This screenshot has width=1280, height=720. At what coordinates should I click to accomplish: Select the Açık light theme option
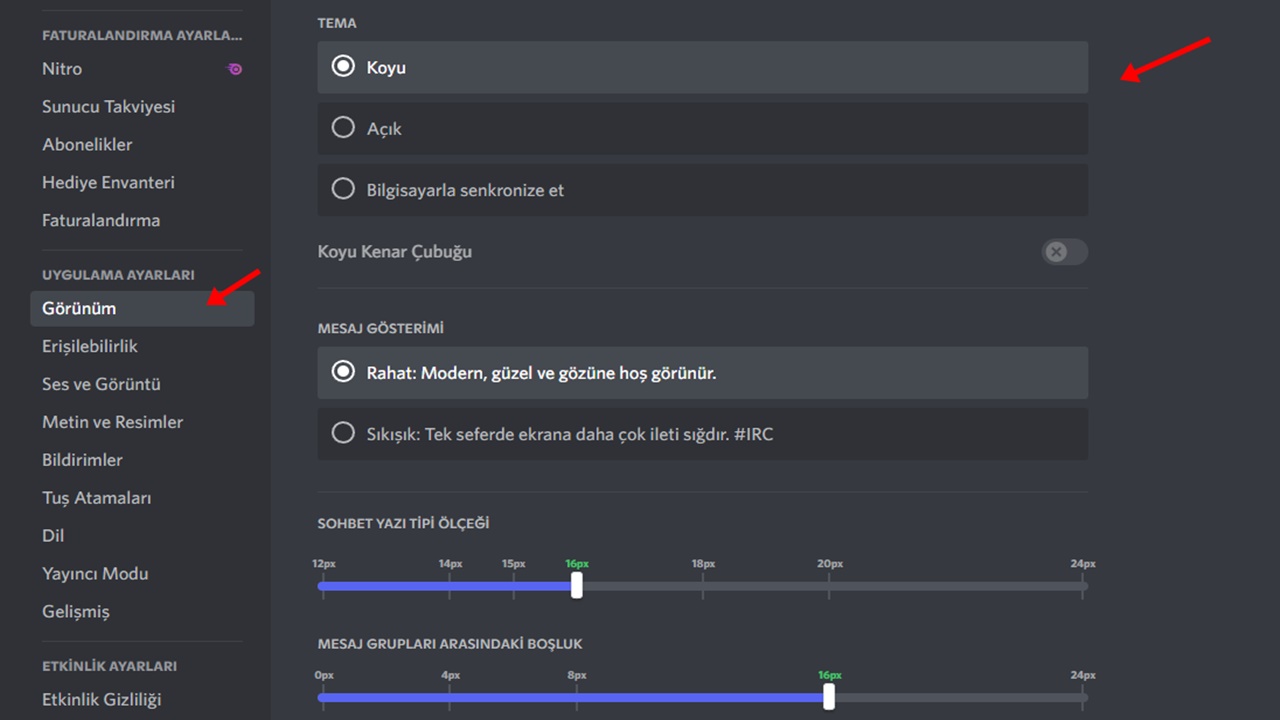coord(343,128)
